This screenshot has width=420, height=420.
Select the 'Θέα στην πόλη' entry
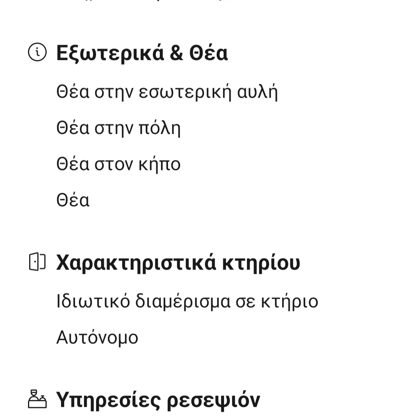[x=118, y=128]
